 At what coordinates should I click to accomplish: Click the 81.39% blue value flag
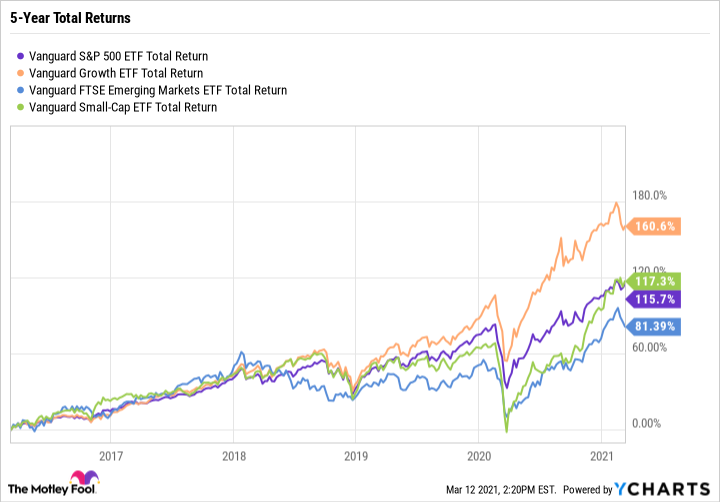[654, 327]
